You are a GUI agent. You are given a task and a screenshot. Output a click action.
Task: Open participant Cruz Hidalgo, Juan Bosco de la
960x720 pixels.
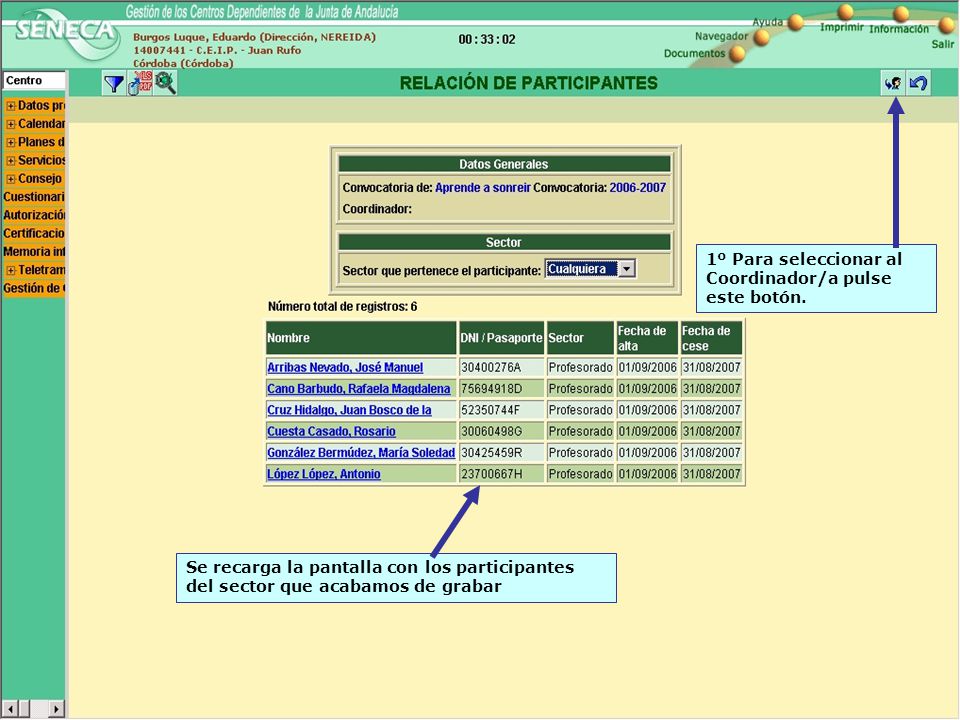click(x=349, y=410)
